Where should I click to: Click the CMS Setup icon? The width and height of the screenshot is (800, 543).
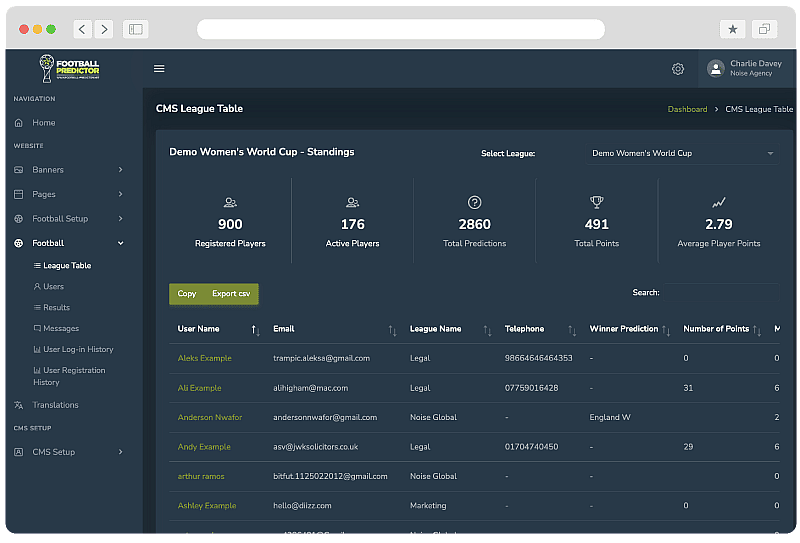[19, 452]
